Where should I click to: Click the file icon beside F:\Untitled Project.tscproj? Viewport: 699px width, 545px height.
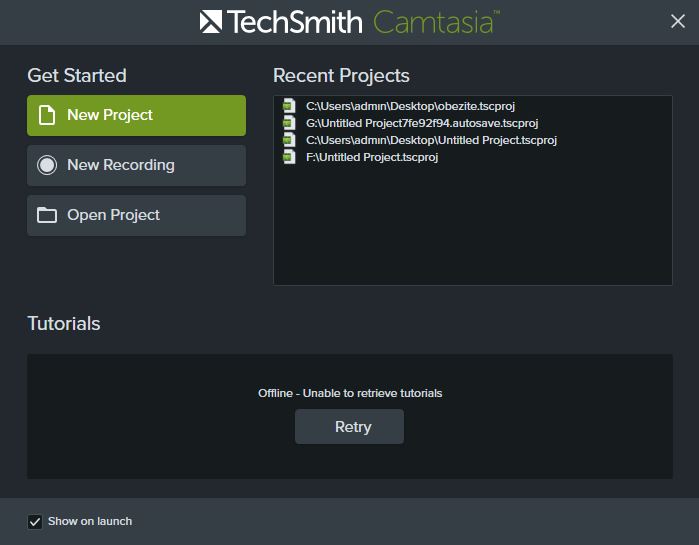tap(289, 156)
